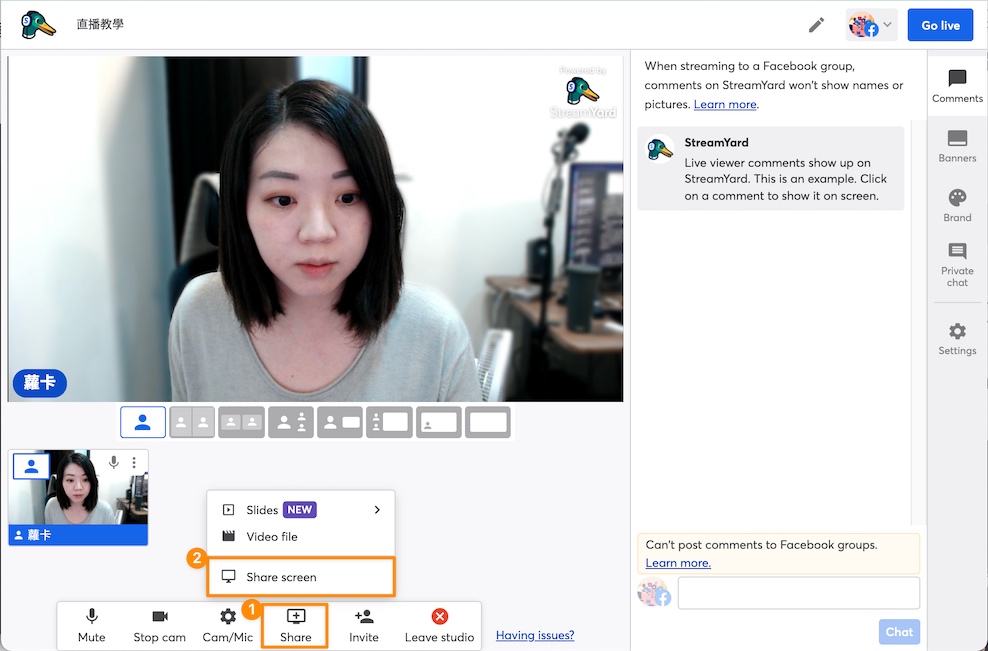This screenshot has width=988, height=651.
Task: Edit broadcast title with pencil icon
Action: click(817, 25)
